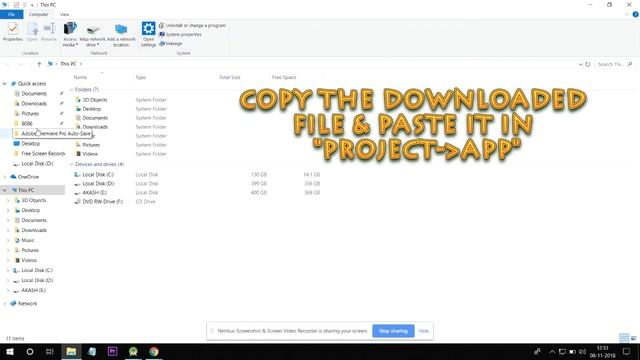Collapse the Folders (7) group
640x360 pixels.
[x=71, y=89]
